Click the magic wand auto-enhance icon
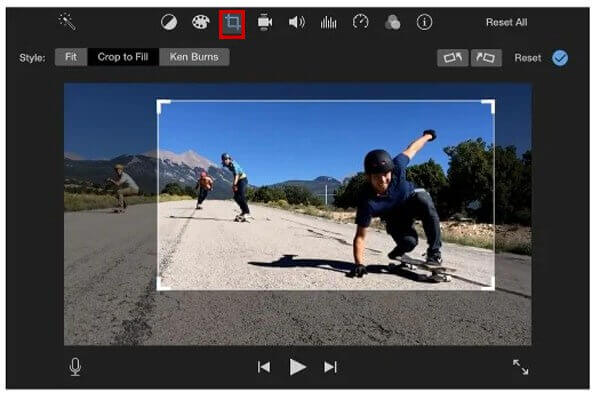 pos(67,22)
